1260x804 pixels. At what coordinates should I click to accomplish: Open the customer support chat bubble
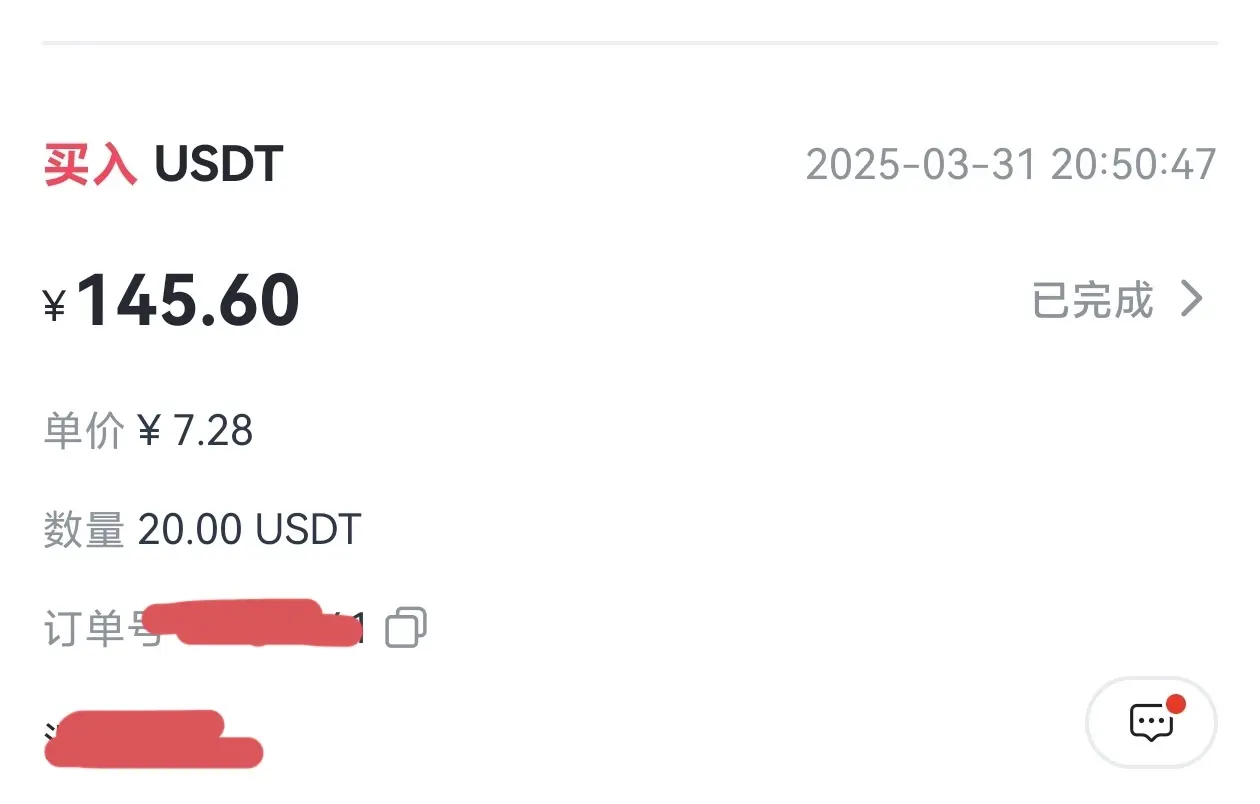point(1150,722)
